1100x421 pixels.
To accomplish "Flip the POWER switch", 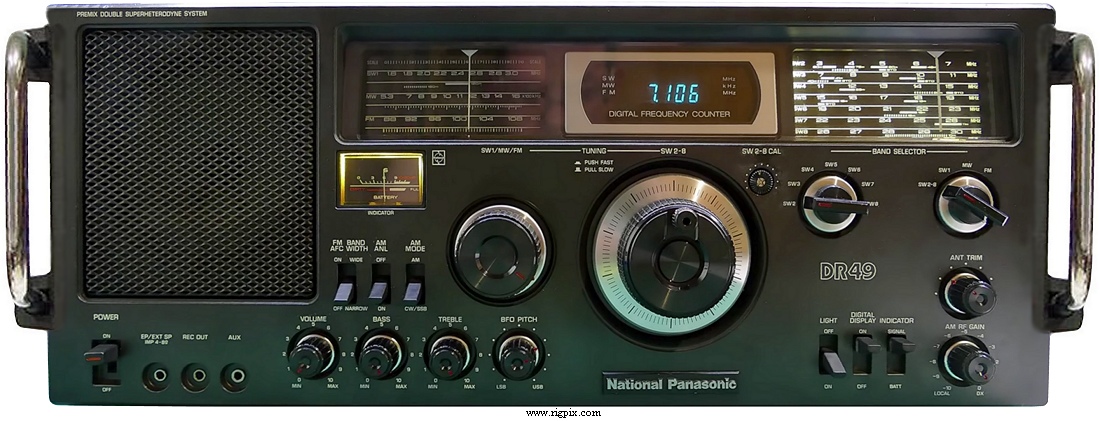I will (x=104, y=362).
